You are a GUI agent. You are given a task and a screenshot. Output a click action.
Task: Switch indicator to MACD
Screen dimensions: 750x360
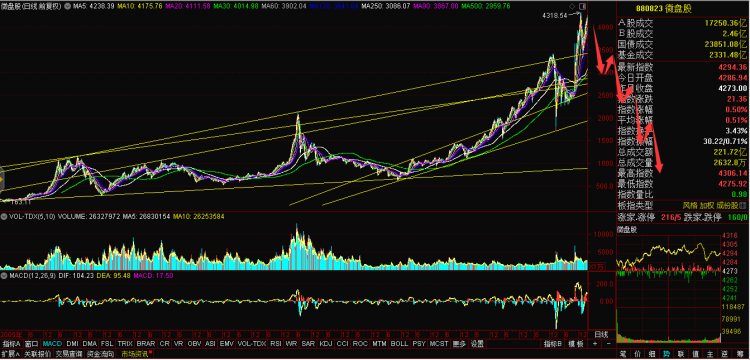(x=52, y=344)
